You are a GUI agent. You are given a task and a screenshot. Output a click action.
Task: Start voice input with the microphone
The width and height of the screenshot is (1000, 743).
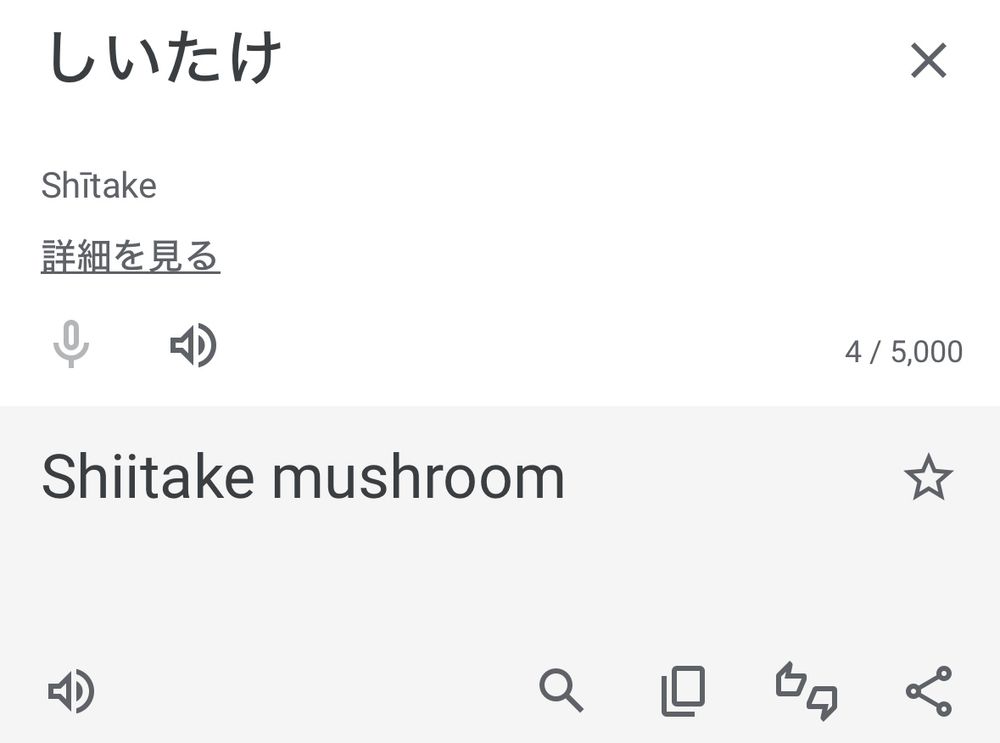(x=71, y=346)
